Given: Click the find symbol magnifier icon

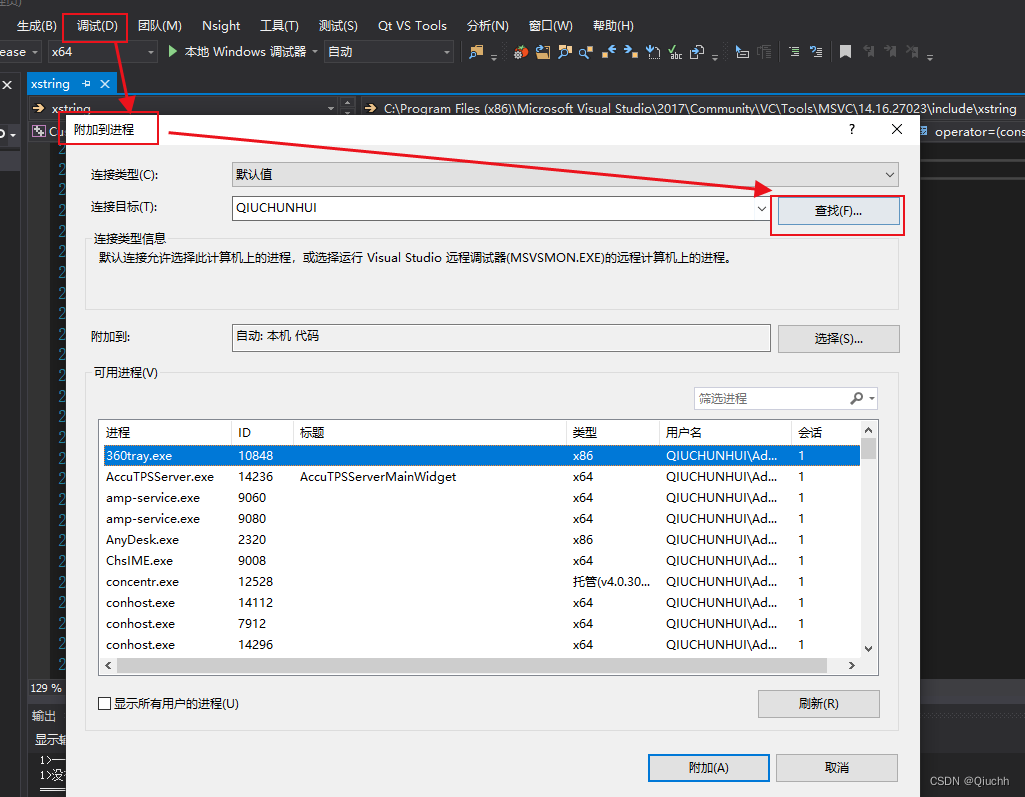Looking at the screenshot, I should point(565,52).
